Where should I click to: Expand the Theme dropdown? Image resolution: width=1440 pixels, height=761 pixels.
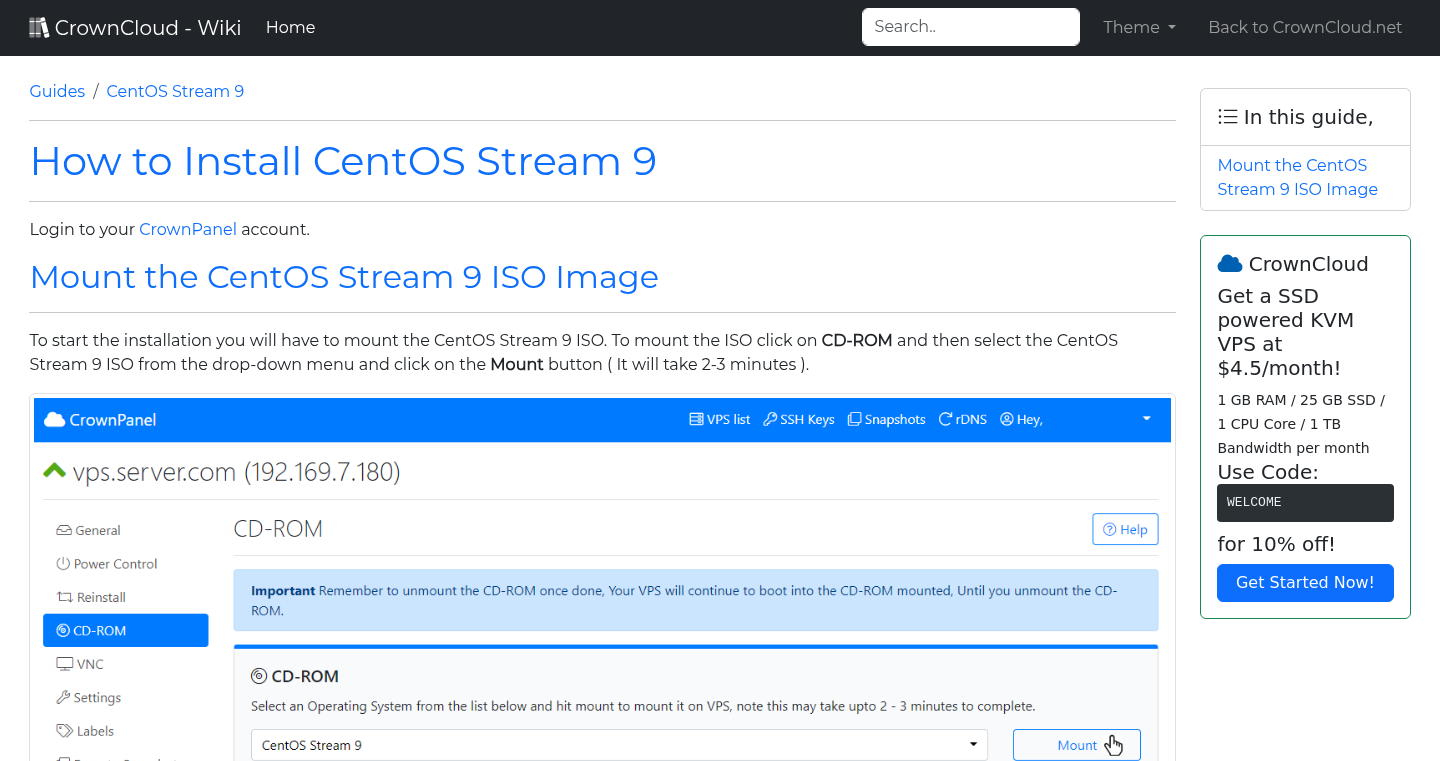pos(1139,27)
